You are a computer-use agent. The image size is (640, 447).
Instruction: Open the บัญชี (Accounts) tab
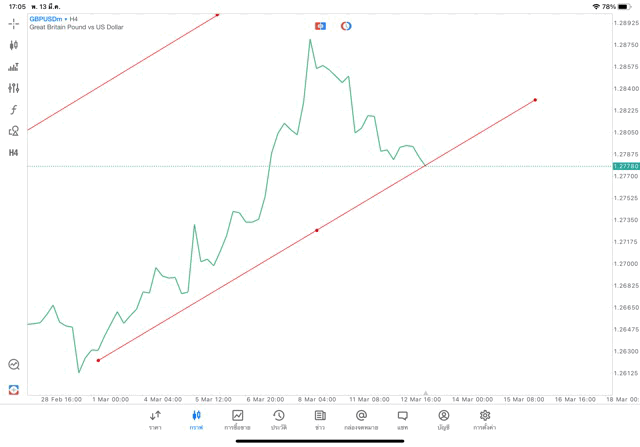click(x=443, y=419)
